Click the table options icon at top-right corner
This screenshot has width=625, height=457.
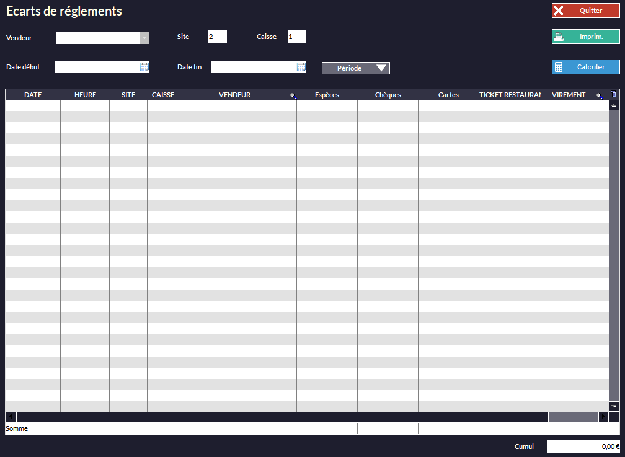coord(614,95)
